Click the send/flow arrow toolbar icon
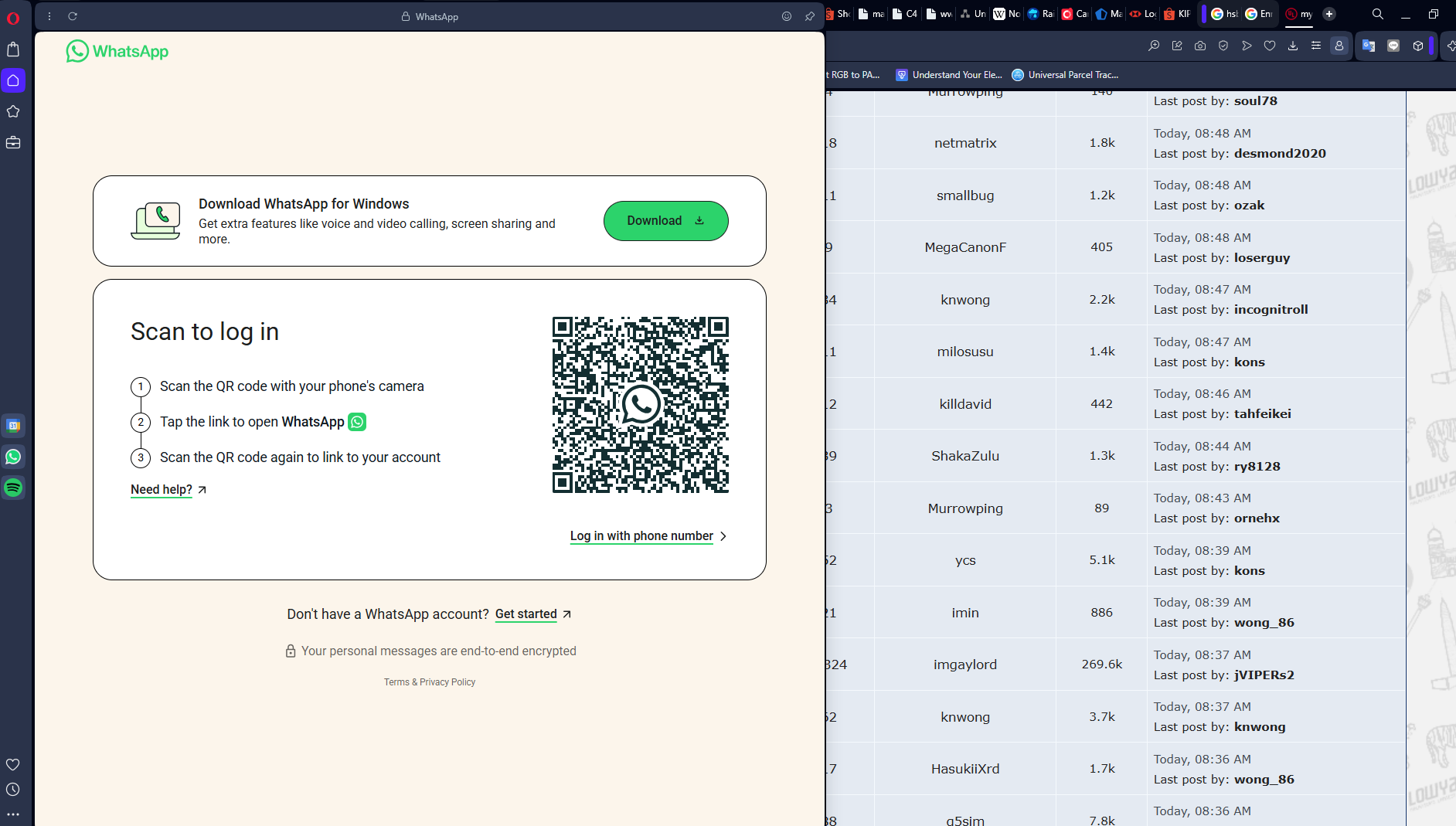Screen dimensions: 1456x826 tap(1247, 46)
